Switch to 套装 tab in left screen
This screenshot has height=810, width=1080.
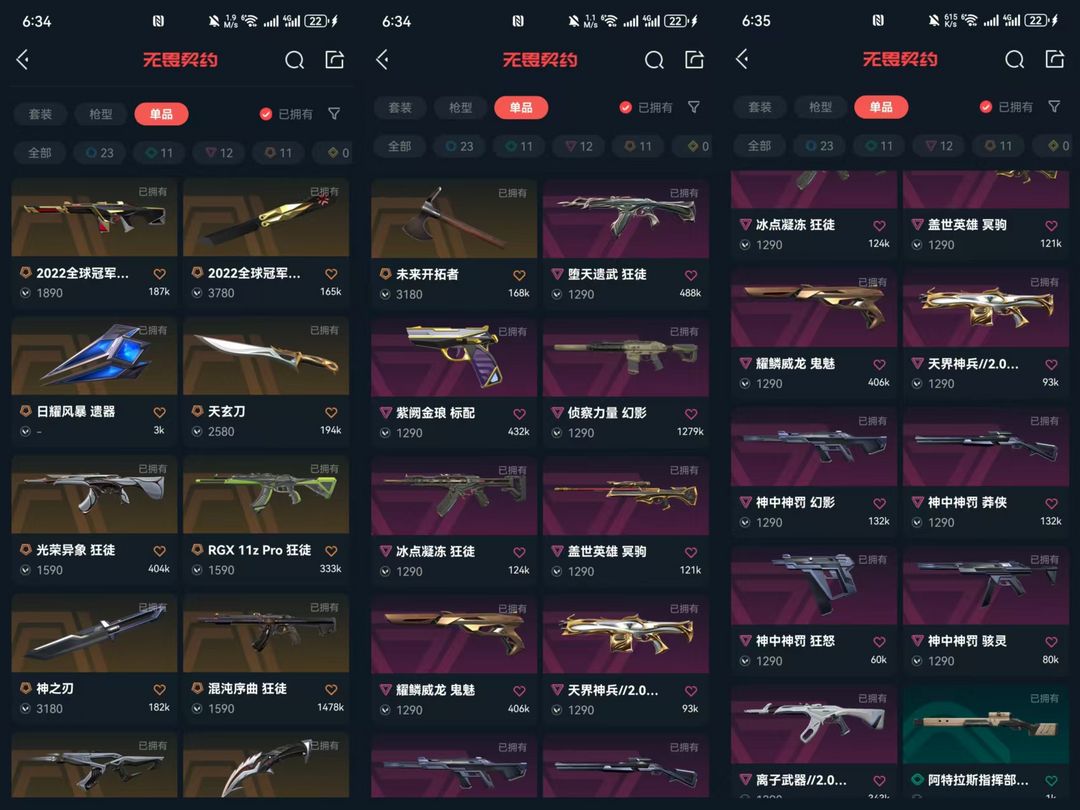40,114
